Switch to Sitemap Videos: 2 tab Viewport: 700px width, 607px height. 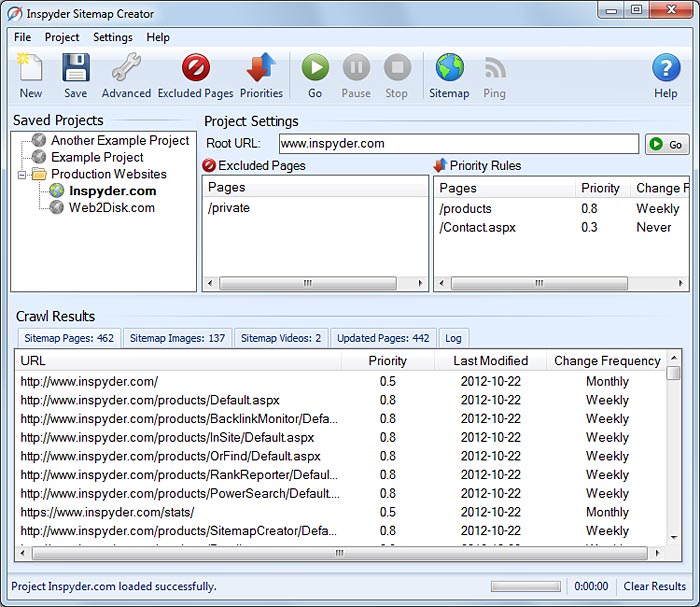tap(281, 338)
